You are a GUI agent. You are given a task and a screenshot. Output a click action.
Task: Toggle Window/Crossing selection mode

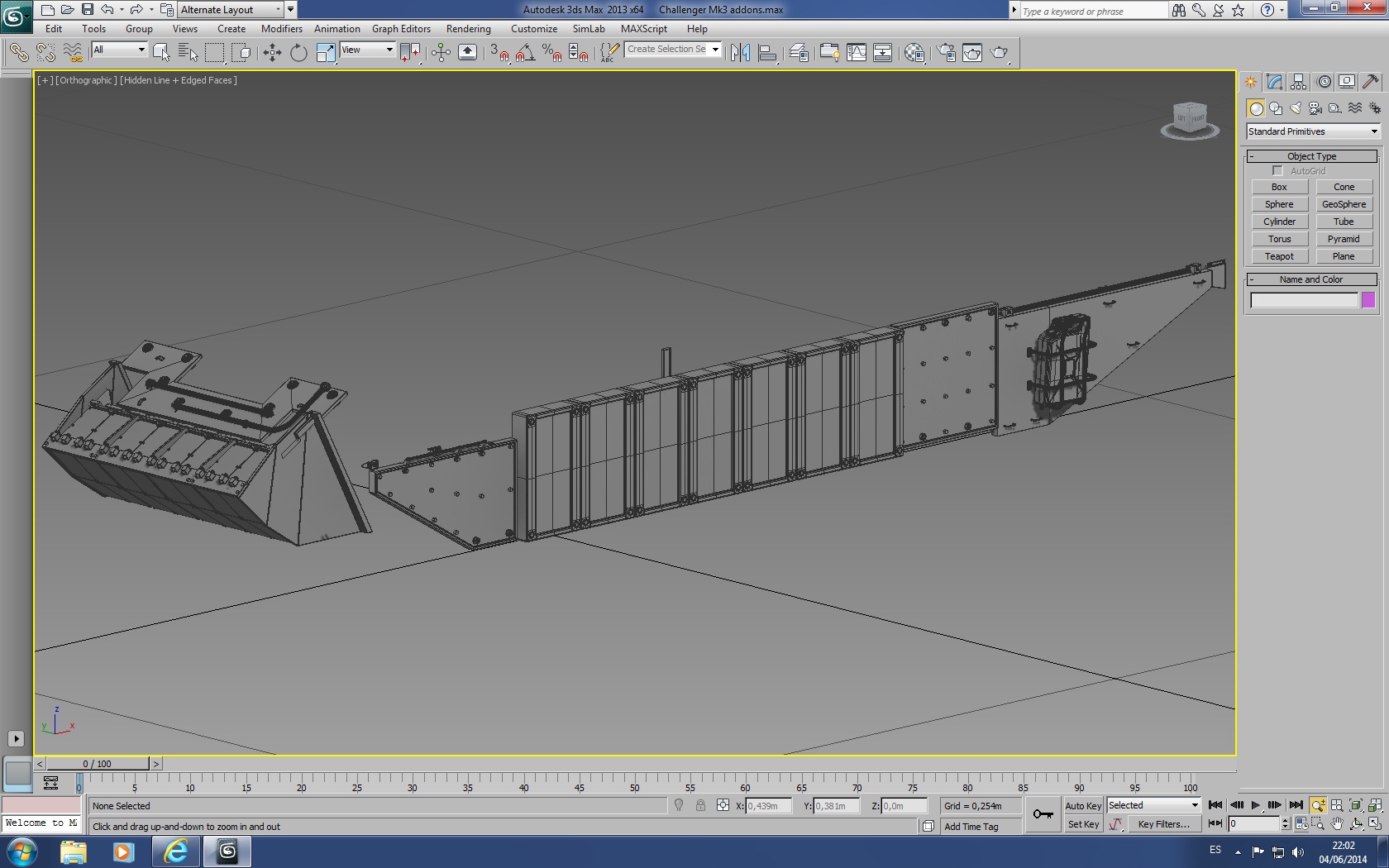(241, 53)
